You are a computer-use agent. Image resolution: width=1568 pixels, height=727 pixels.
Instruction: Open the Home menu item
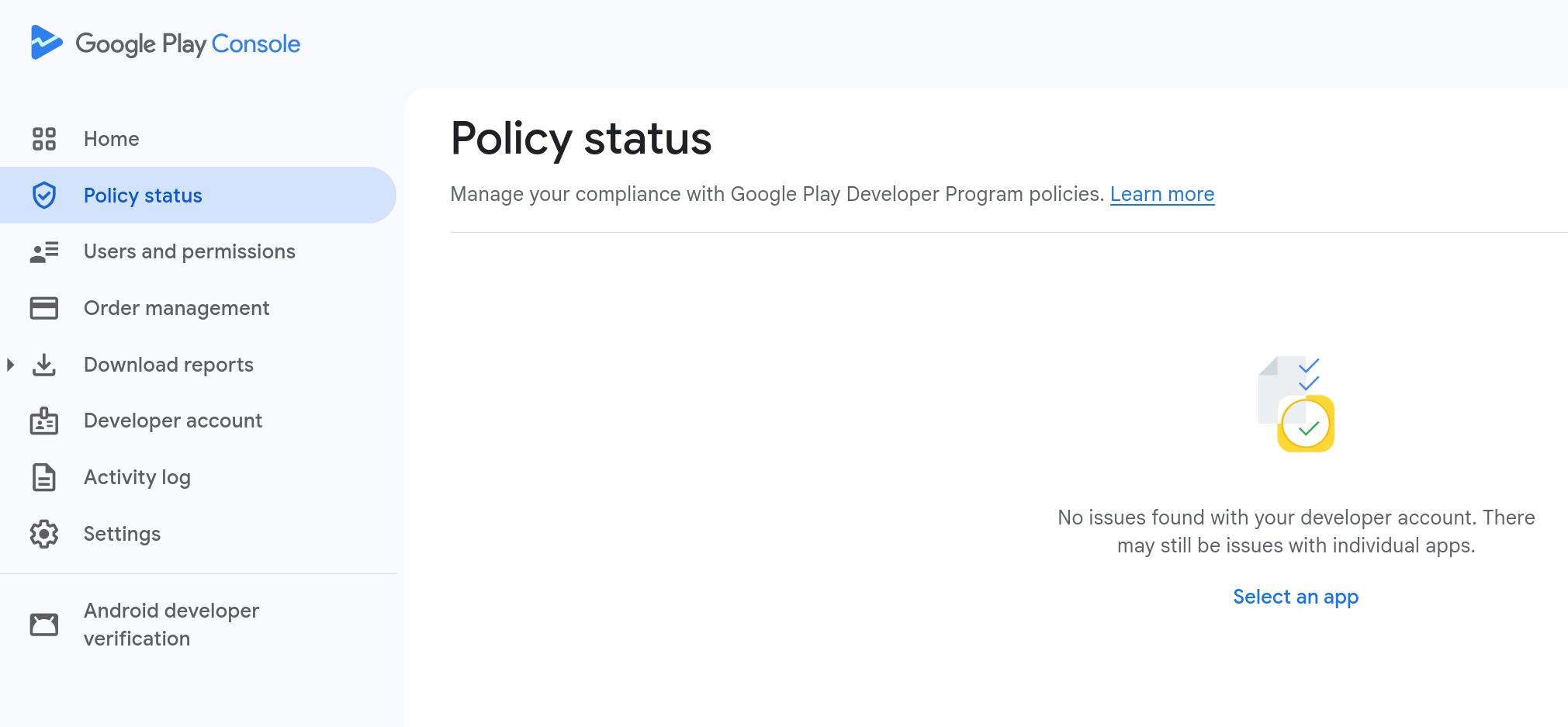coord(112,139)
